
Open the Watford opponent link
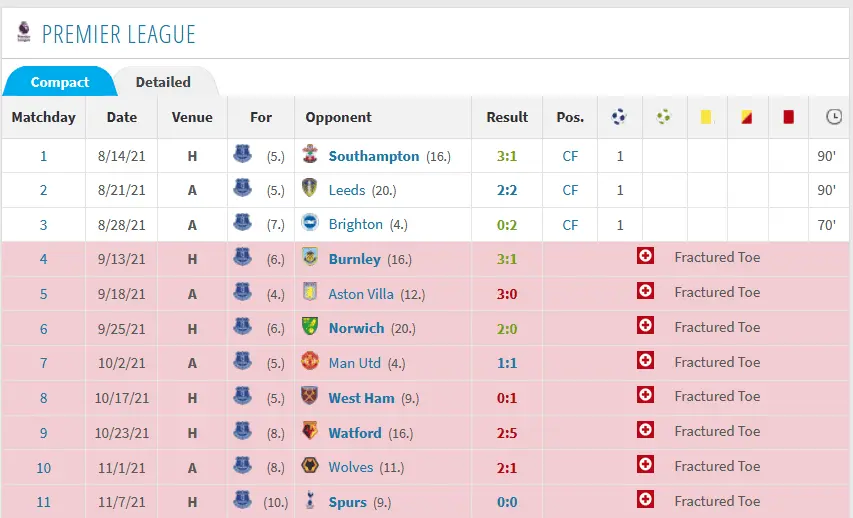click(x=354, y=433)
